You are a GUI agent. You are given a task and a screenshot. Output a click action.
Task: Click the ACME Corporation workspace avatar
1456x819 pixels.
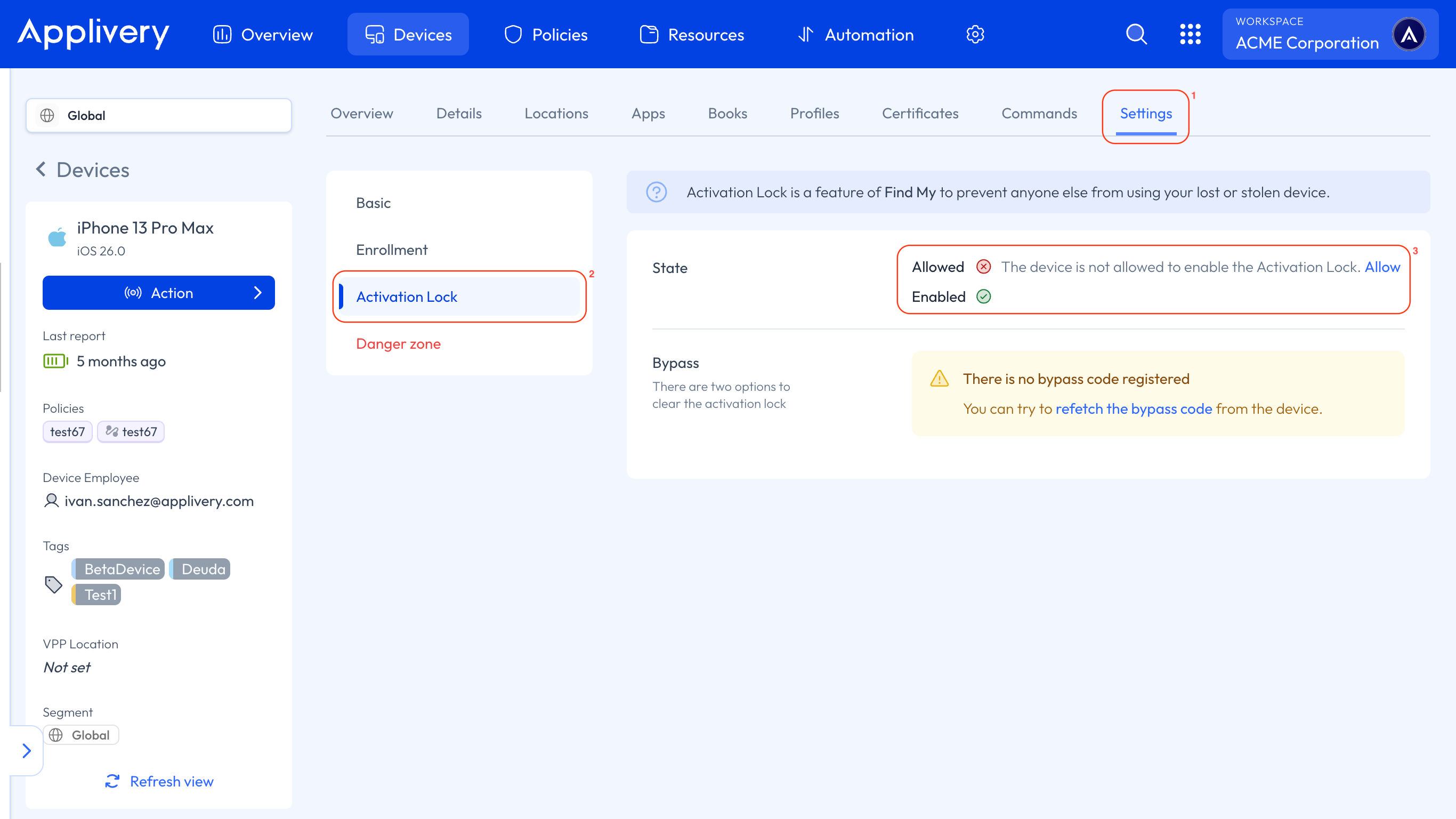[1409, 35]
